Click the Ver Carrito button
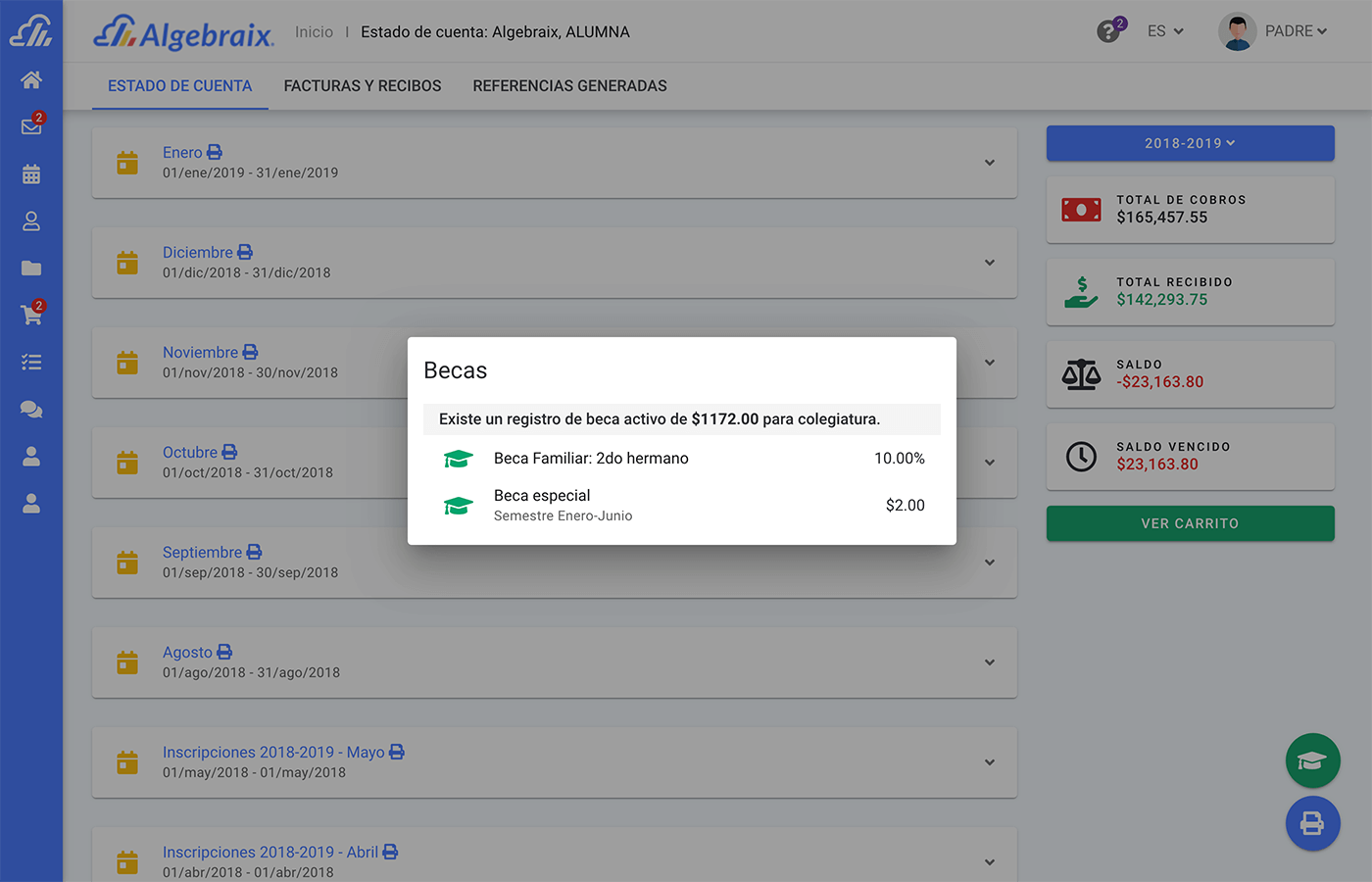The image size is (1372, 882). [x=1190, y=523]
